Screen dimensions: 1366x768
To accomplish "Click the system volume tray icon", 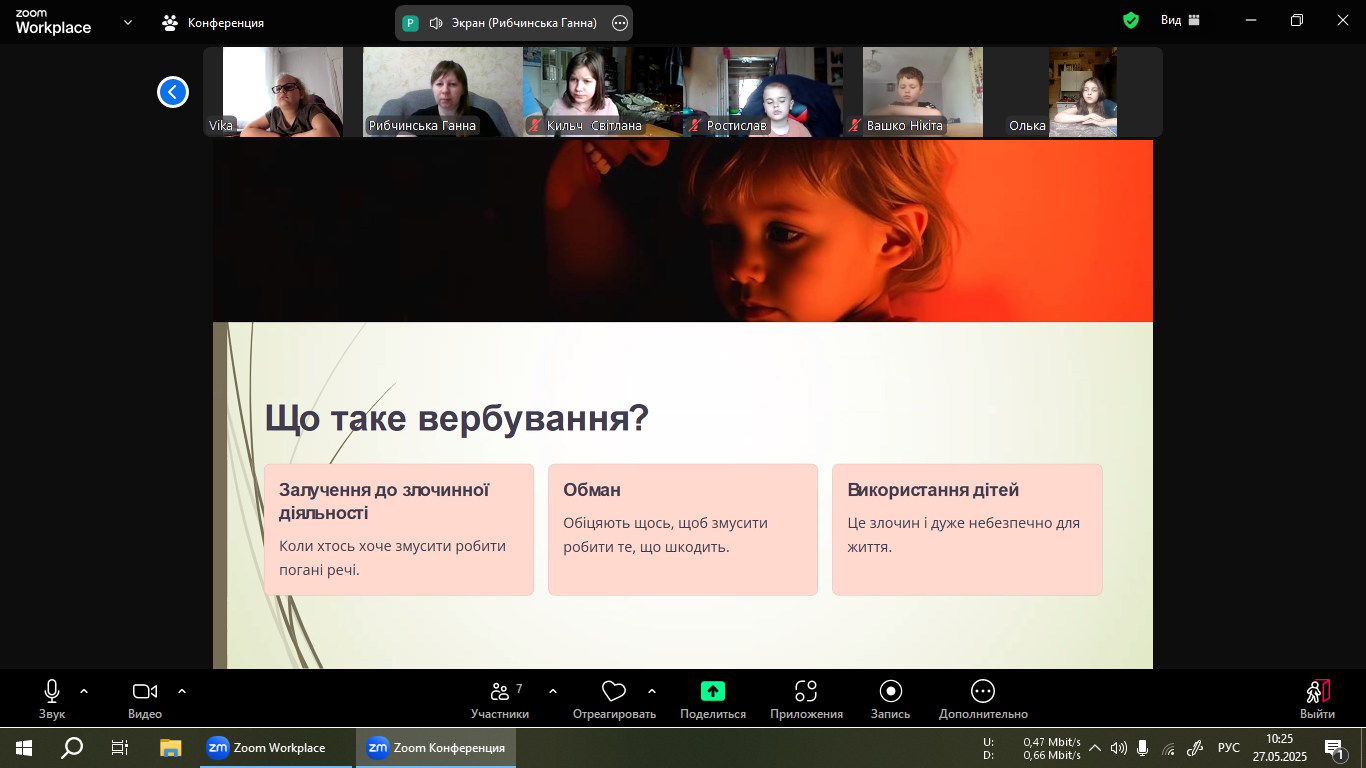I will [1119, 748].
